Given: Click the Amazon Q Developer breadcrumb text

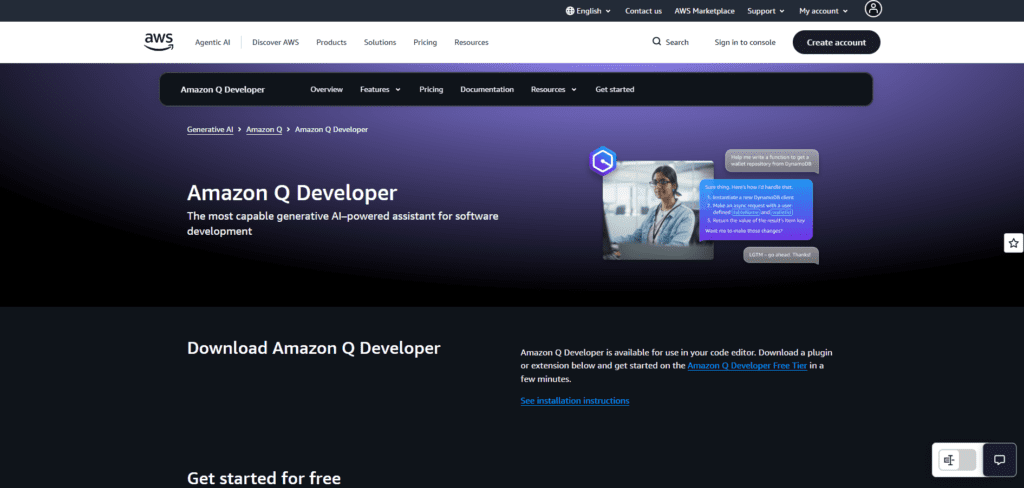Looking at the screenshot, I should tap(331, 129).
